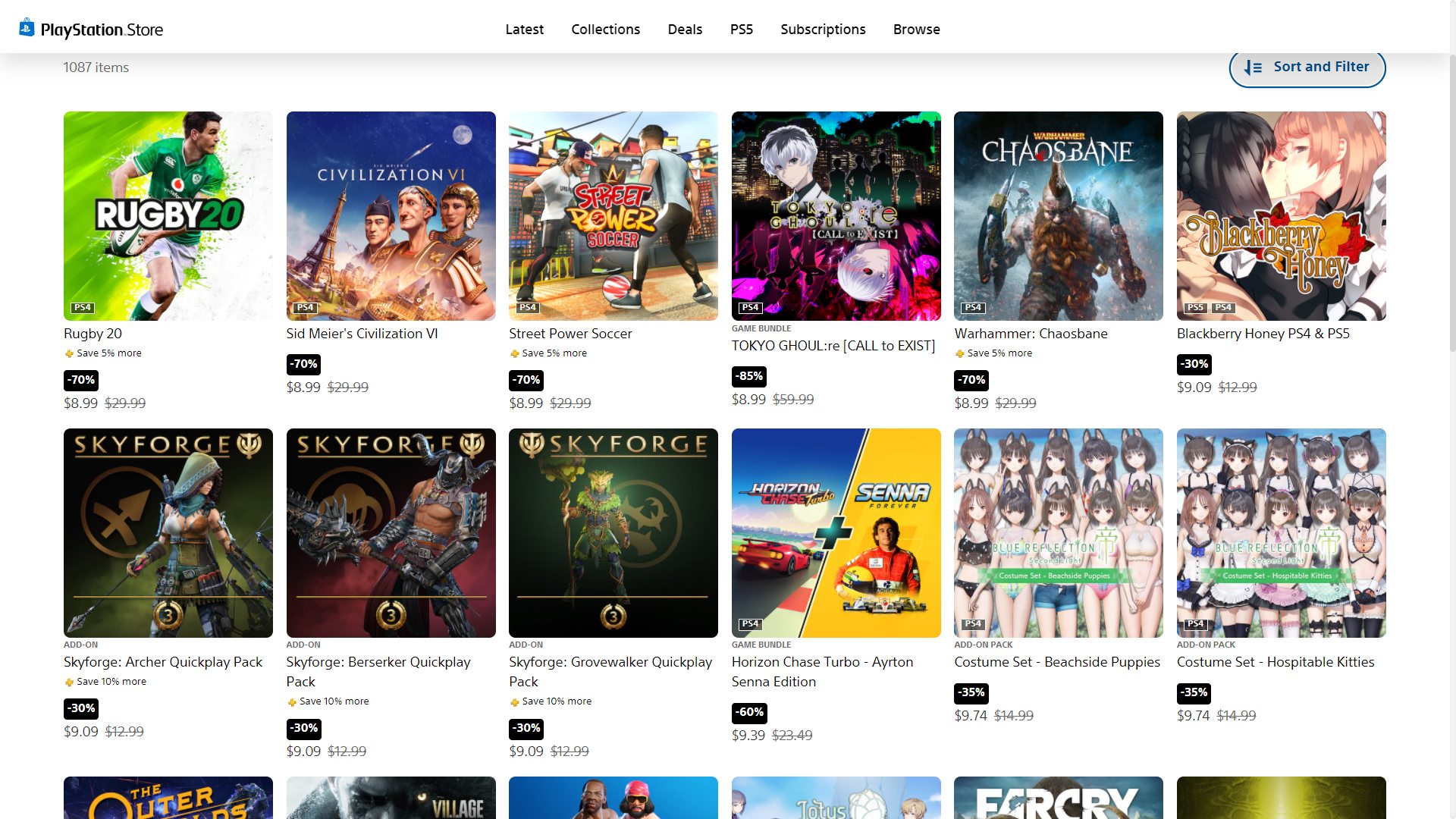Click PS Plus icon under Skyforge Archer pack
Viewport: 1456px width, 819px height.
pyautogui.click(x=69, y=682)
